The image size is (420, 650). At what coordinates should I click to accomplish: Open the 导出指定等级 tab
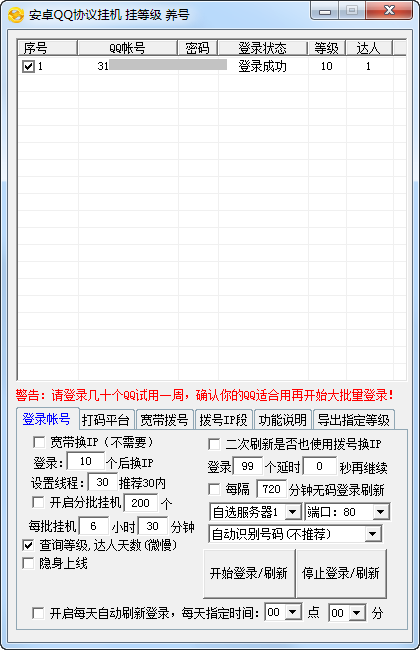354,420
